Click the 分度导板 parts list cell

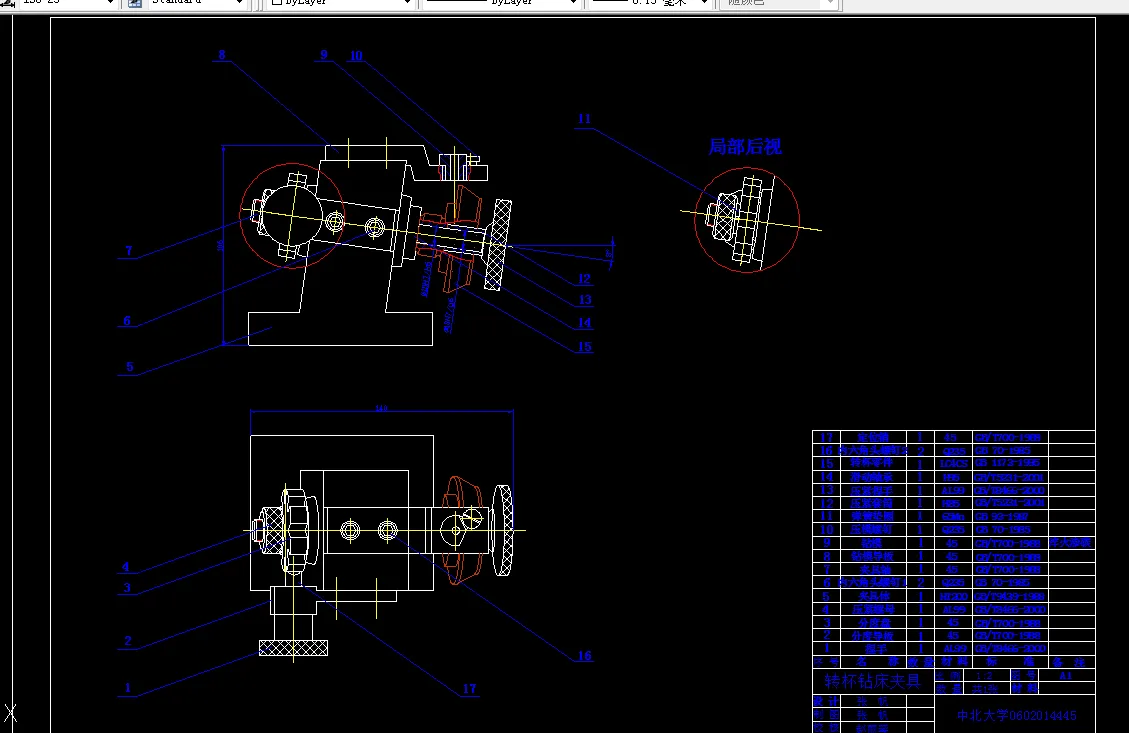[873, 636]
